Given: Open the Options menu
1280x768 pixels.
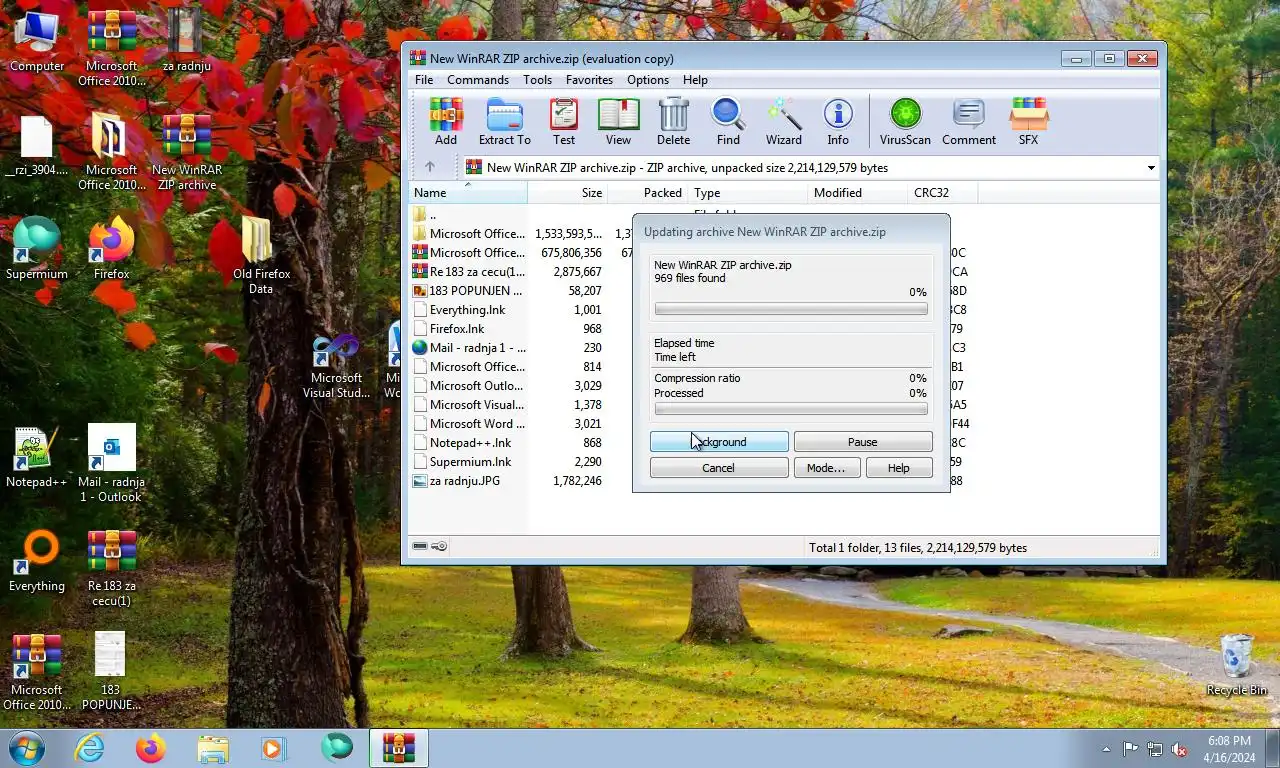Looking at the screenshot, I should pyautogui.click(x=648, y=80).
